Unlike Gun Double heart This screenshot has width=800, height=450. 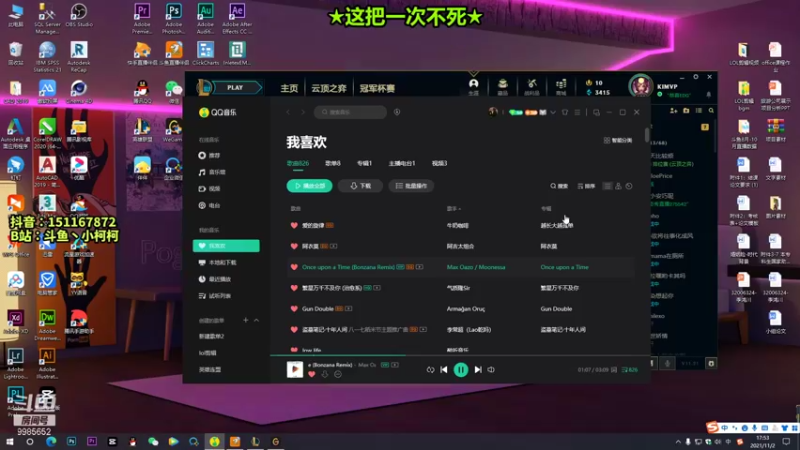[294, 309]
